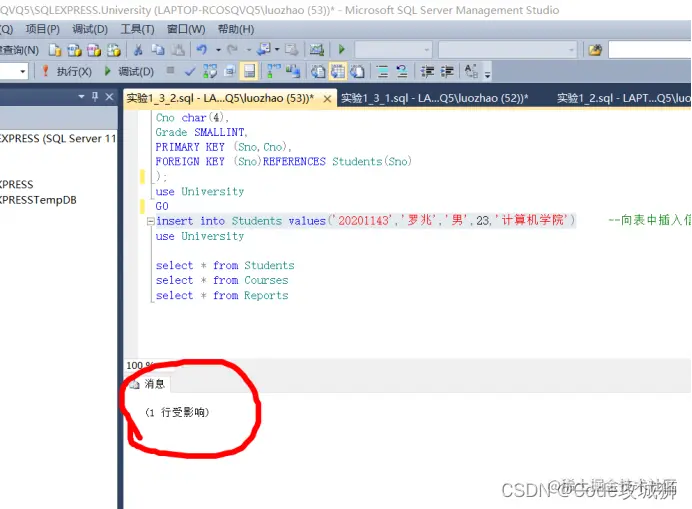Click the Decrease Indent icon

tap(427, 71)
